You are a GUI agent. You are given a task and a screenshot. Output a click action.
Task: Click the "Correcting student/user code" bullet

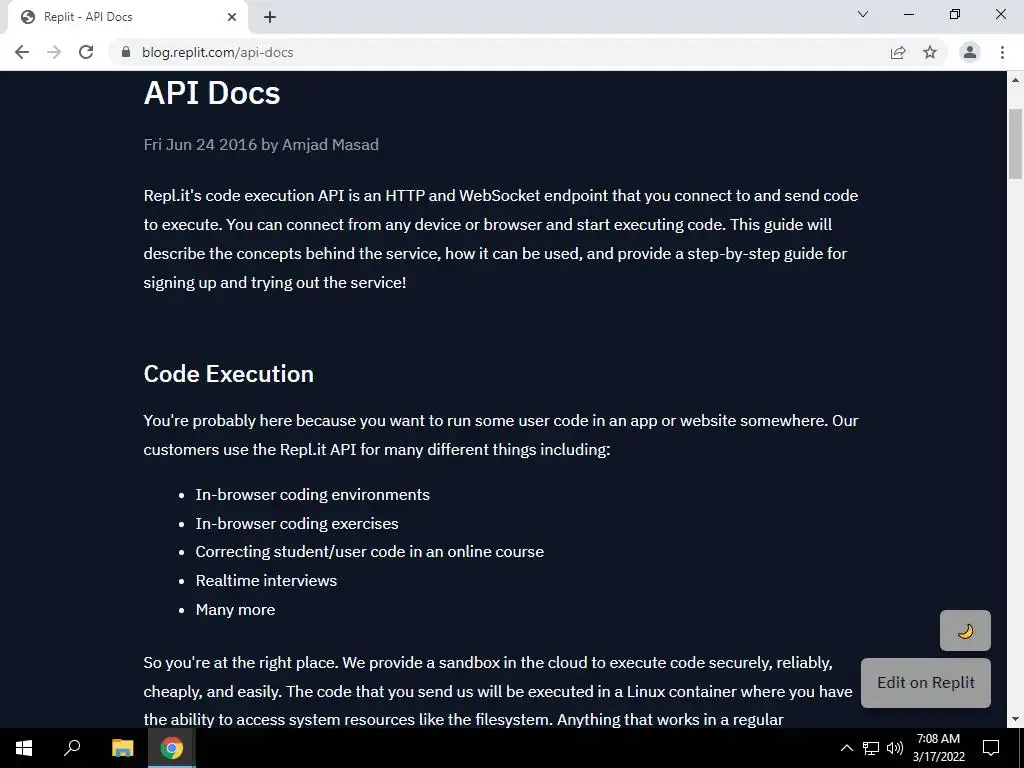(x=370, y=552)
